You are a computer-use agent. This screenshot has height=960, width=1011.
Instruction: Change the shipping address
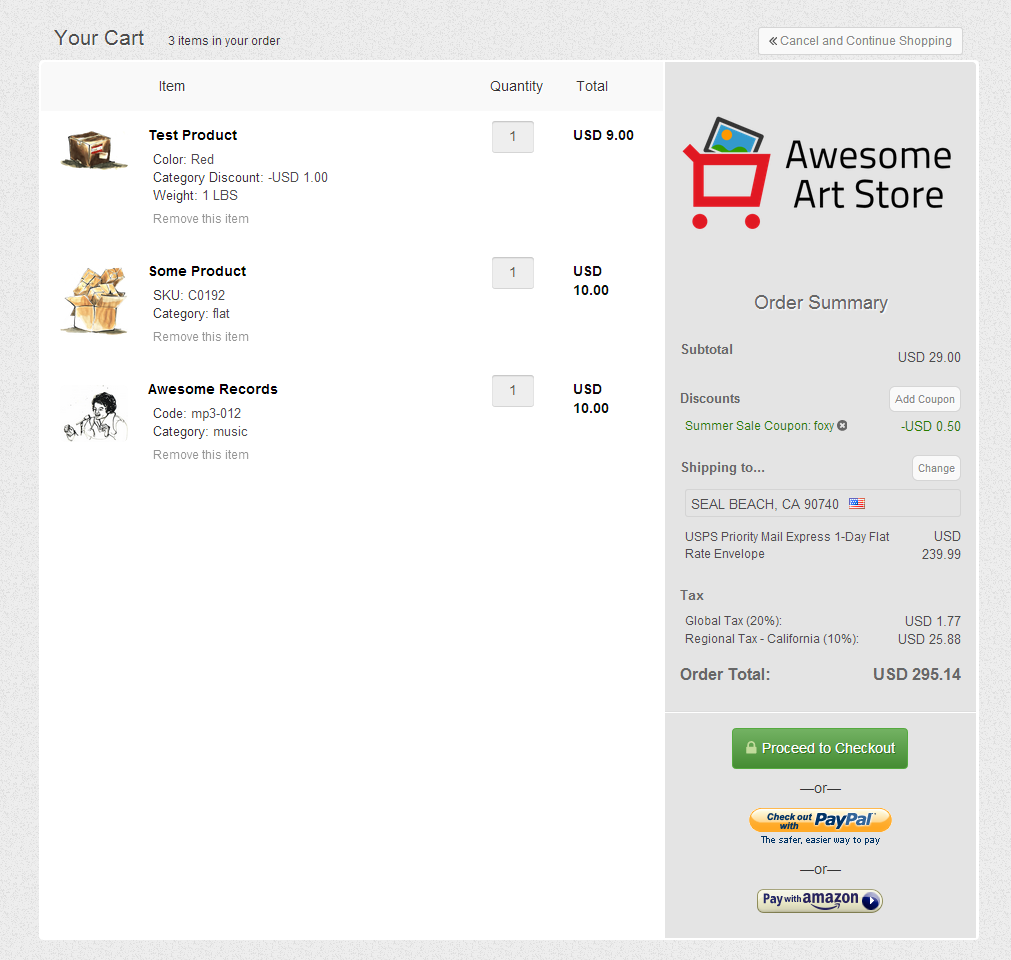point(936,468)
